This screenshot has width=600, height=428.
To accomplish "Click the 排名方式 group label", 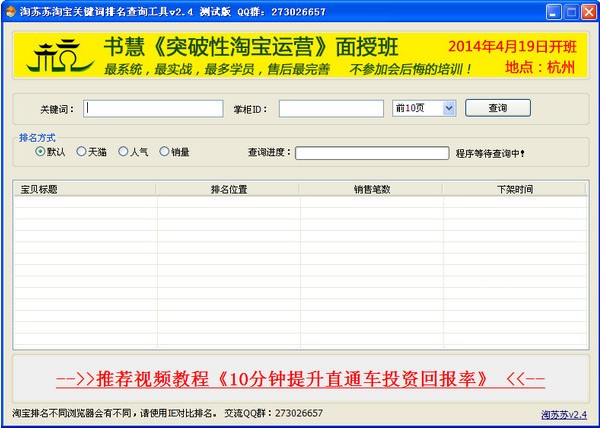I will tap(37, 138).
